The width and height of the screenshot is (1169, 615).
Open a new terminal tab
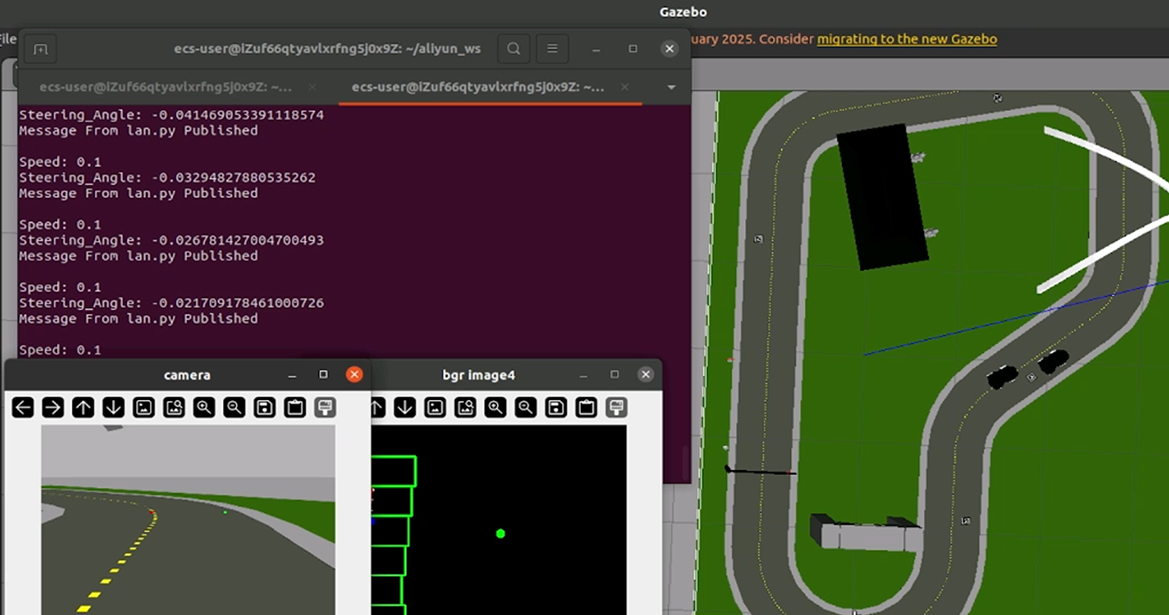40,48
